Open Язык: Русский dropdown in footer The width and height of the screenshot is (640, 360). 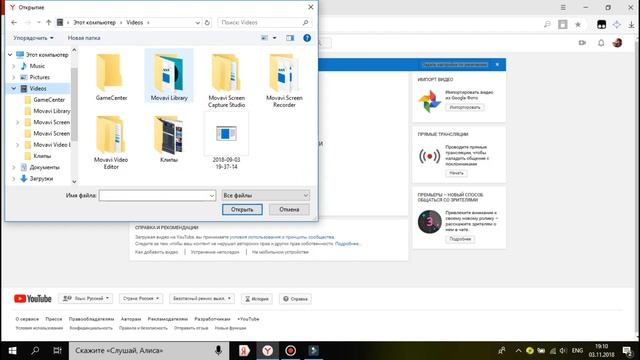click(86, 298)
